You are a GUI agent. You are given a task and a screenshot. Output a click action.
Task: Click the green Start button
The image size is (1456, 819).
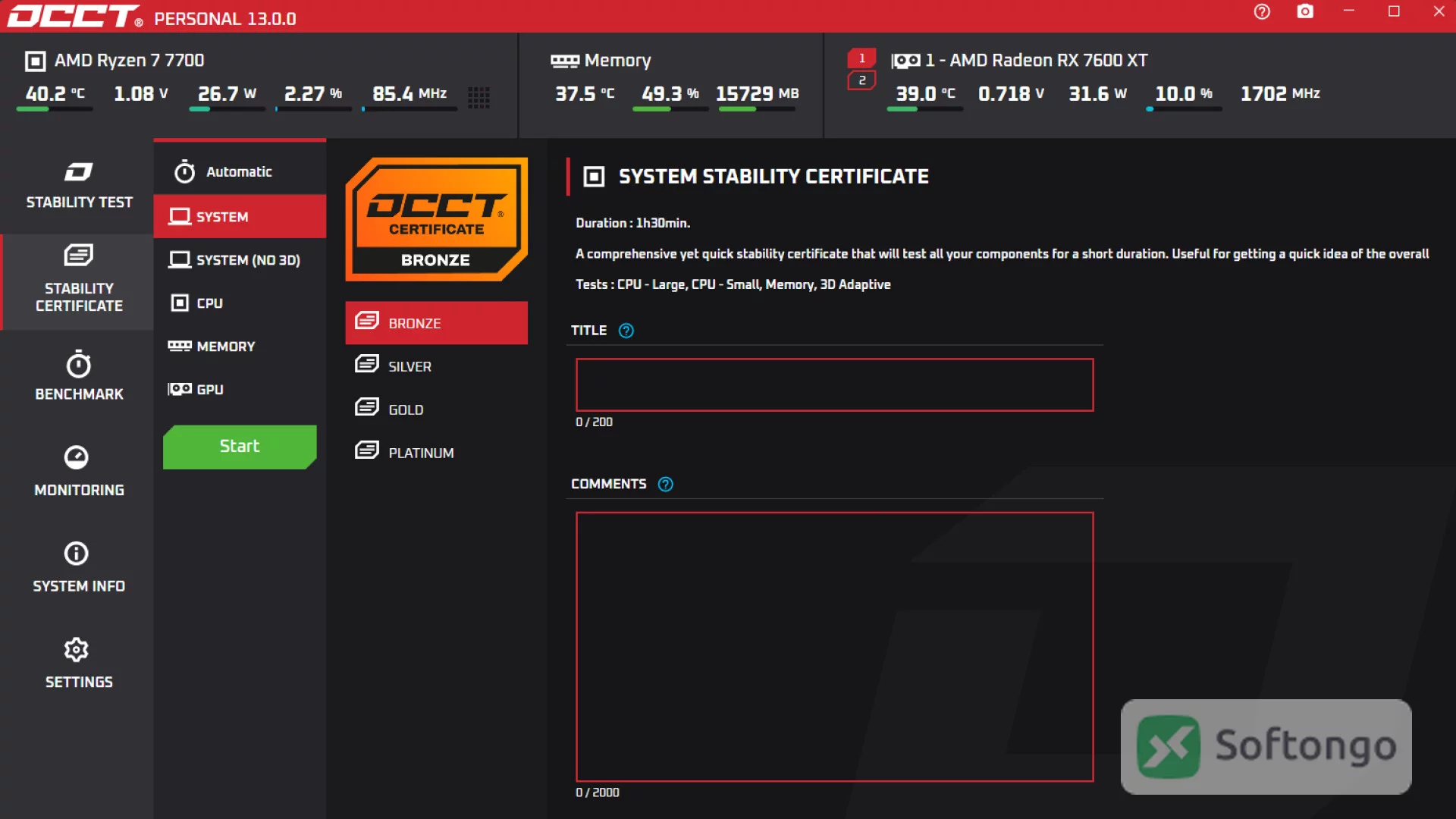point(240,447)
